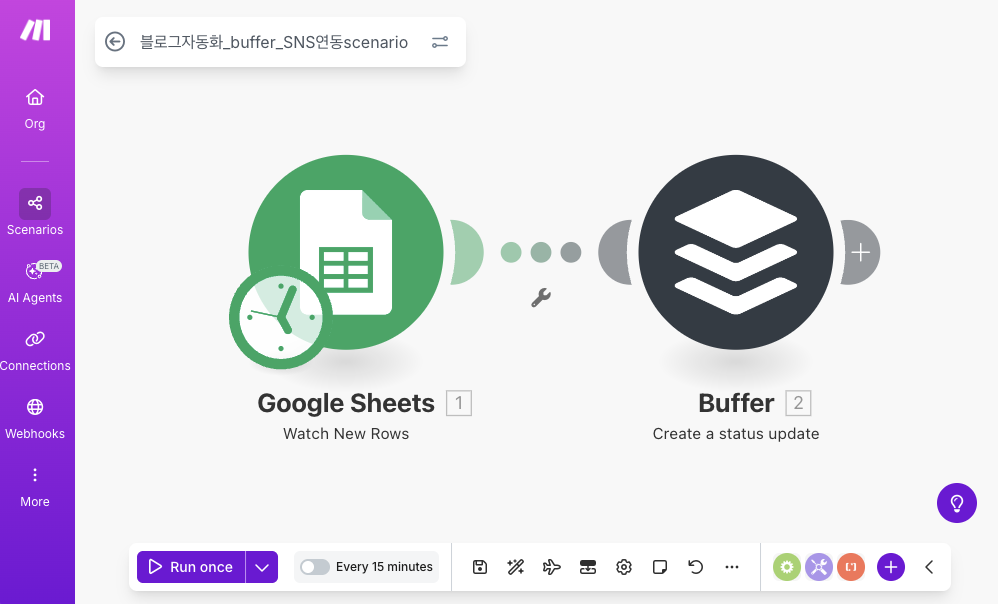Open the three-dot more options in toolbar
The height and width of the screenshot is (604, 998).
(x=732, y=567)
